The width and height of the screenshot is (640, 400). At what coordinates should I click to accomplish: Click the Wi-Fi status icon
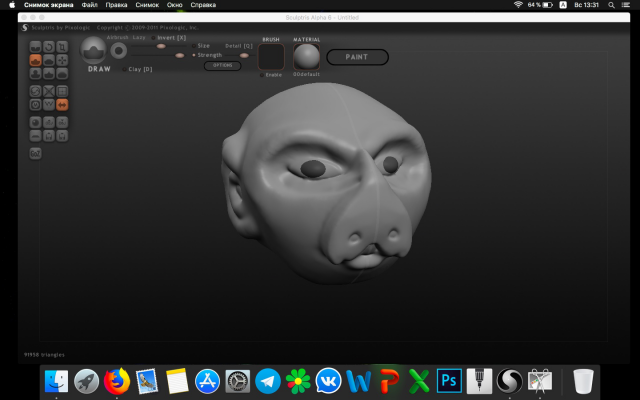point(518,5)
